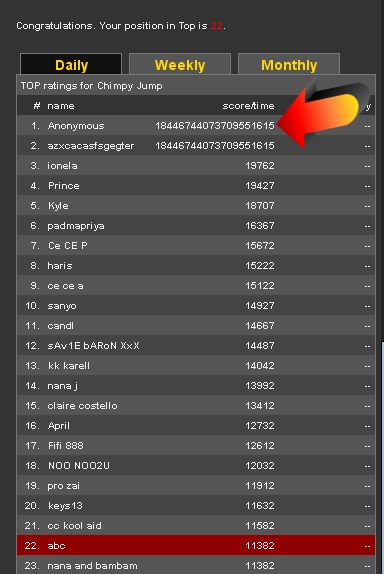Click score 11582 in cc kool aid's row
This screenshot has width=384, height=574.
[260, 526]
